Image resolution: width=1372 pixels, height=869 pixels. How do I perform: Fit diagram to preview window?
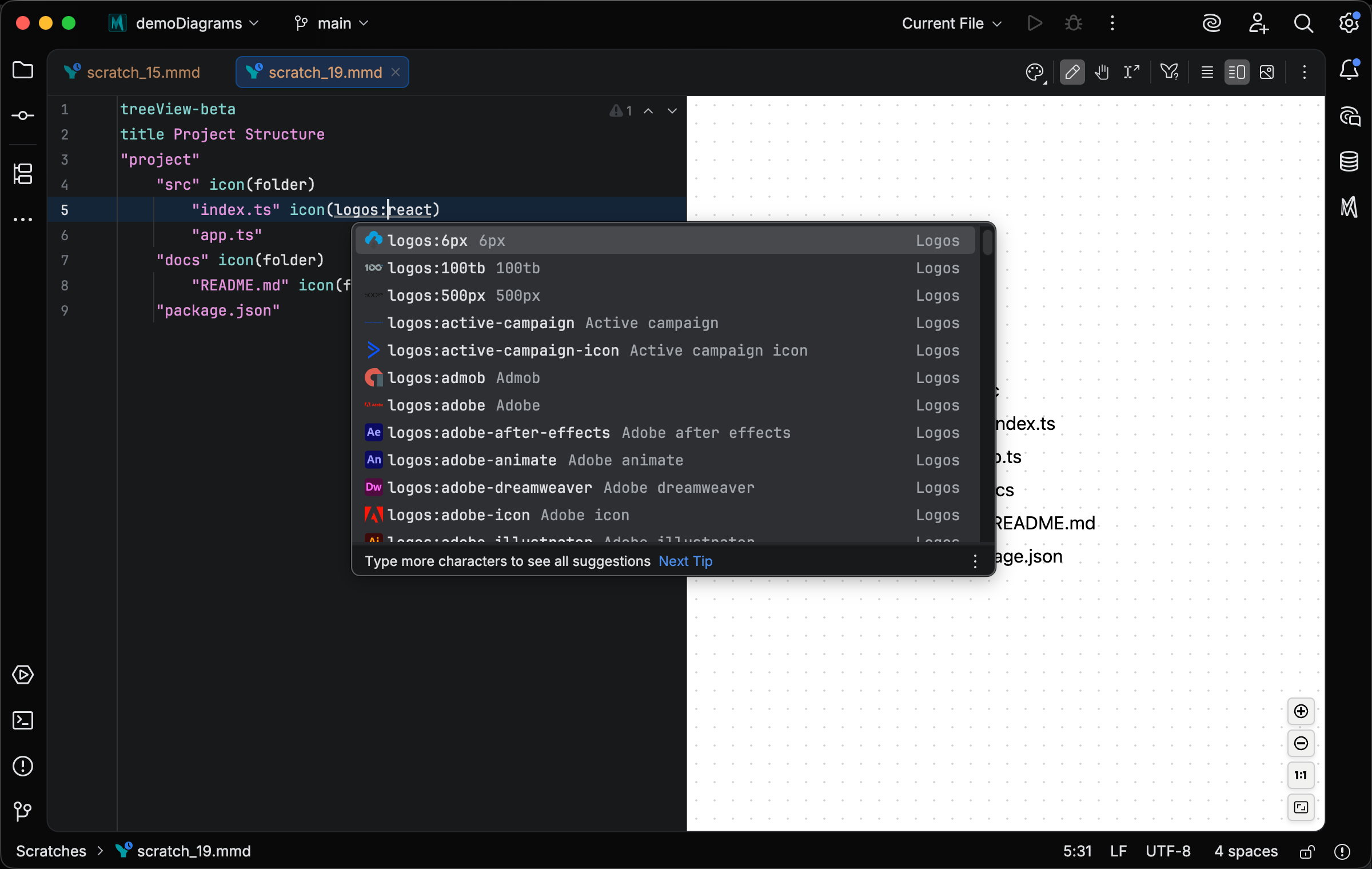click(x=1301, y=807)
